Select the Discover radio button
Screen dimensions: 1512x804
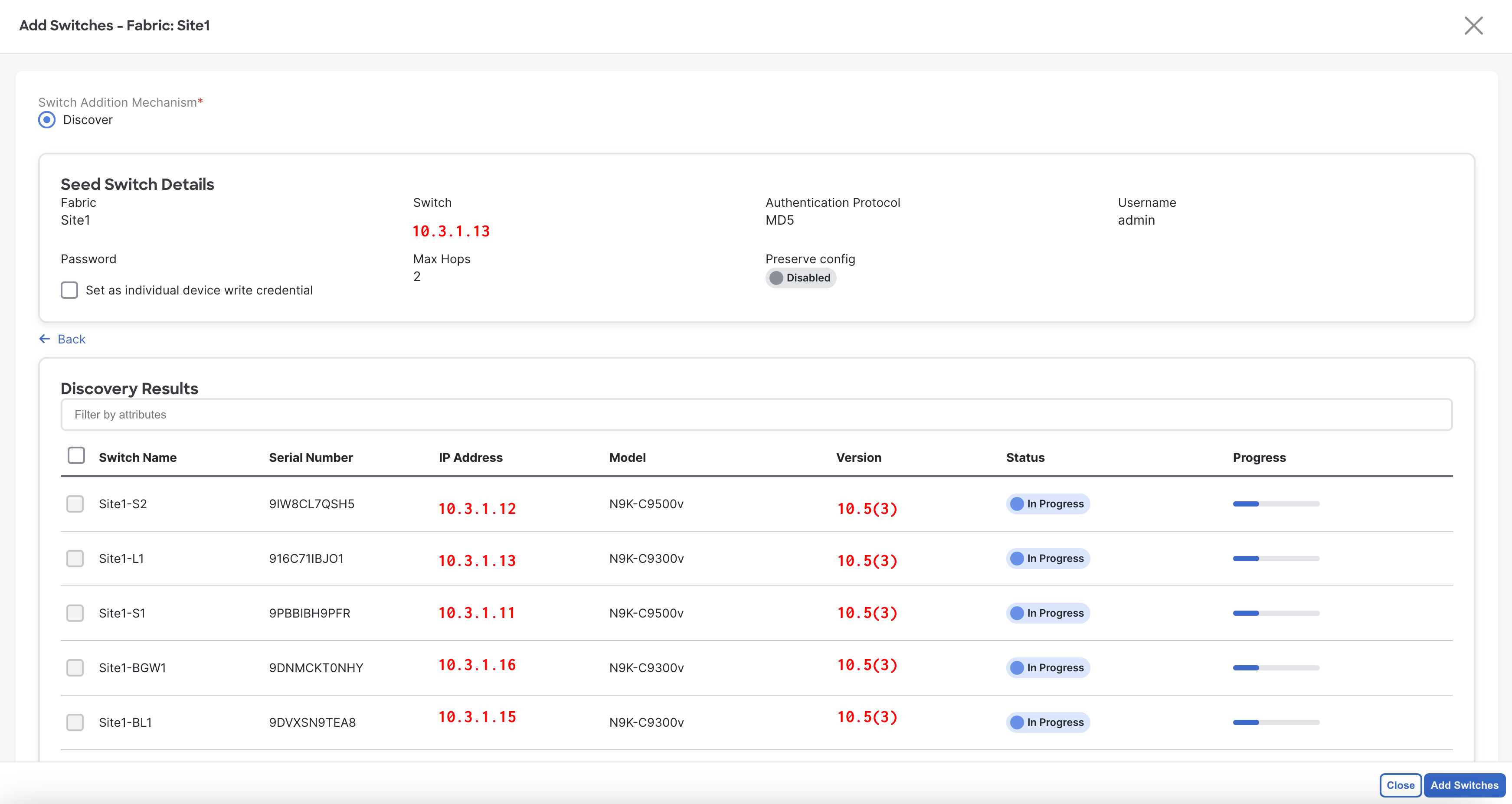point(47,120)
